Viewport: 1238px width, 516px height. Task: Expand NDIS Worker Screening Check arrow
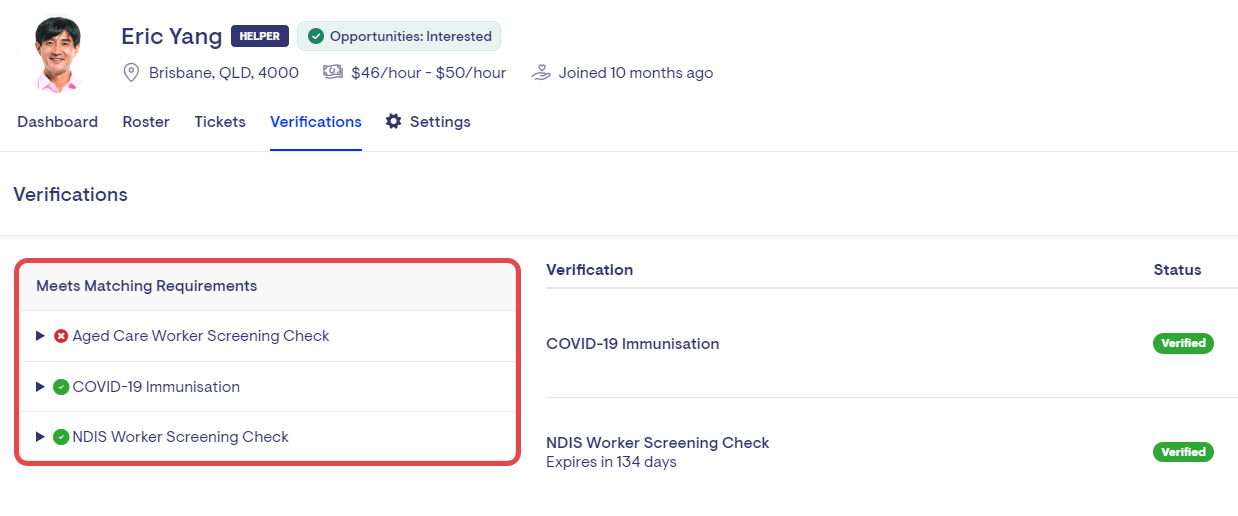(40, 437)
